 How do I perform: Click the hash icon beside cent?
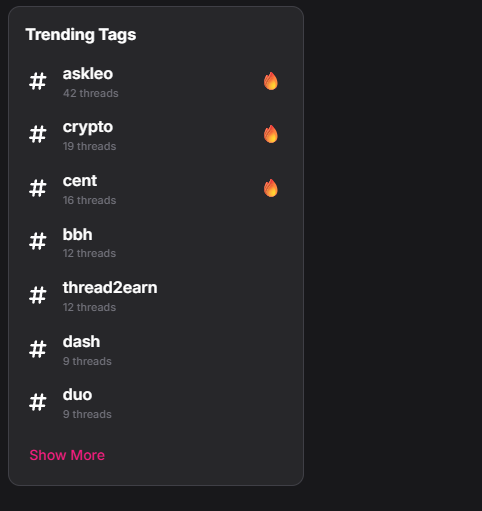tap(37, 189)
